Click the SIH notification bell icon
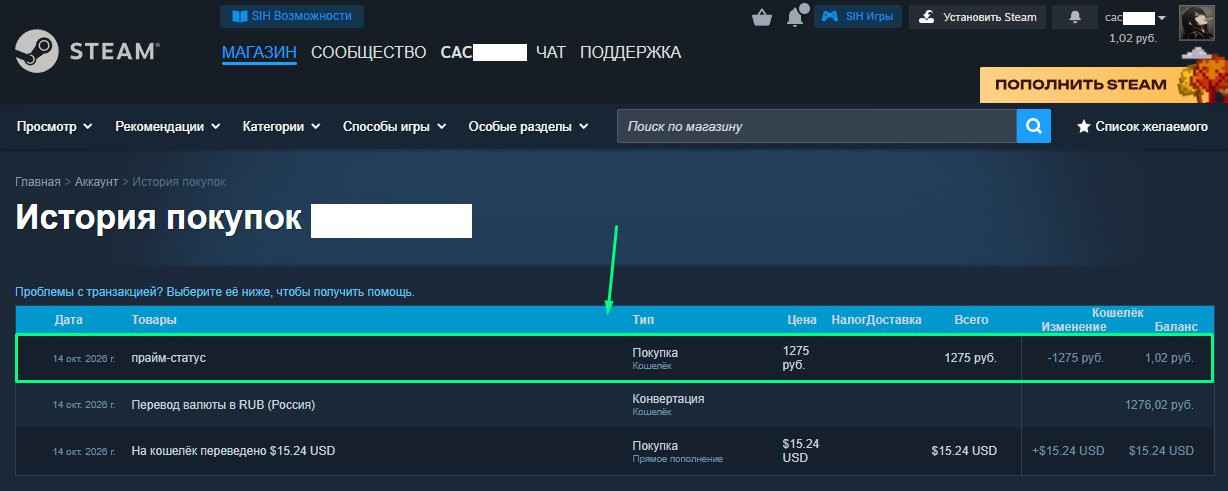Screen dimensions: 1228x491 point(796,17)
